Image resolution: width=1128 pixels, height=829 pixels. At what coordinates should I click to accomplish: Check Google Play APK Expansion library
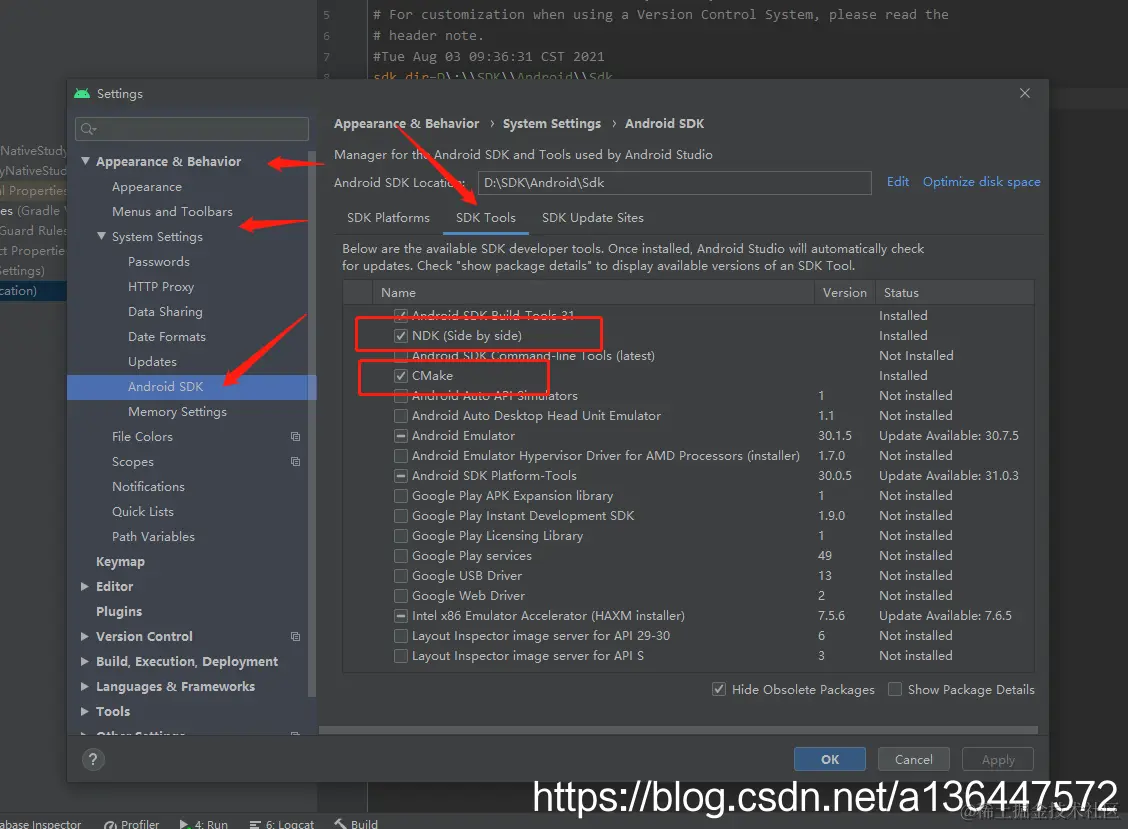click(401, 496)
